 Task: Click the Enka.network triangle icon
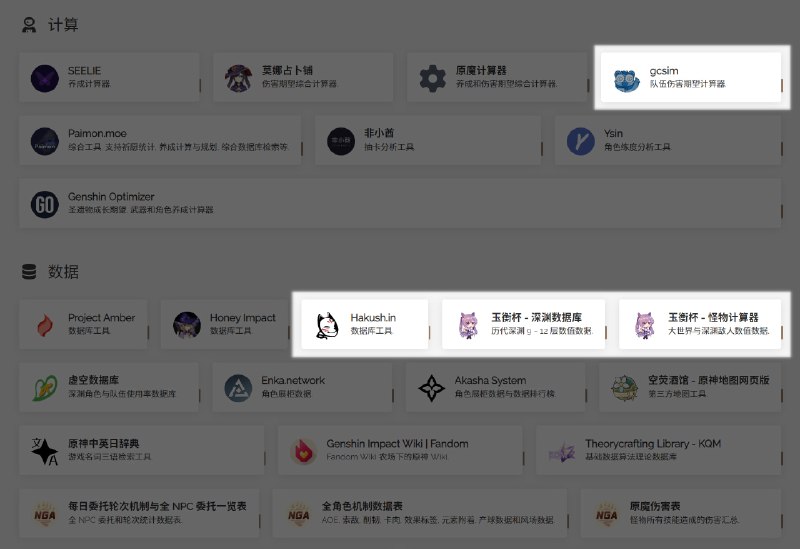(x=238, y=387)
